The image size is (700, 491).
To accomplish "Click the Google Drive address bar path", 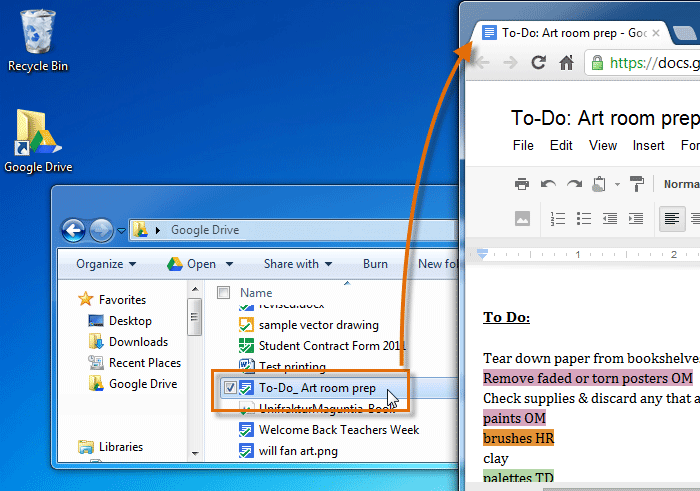I will pyautogui.click(x=205, y=230).
